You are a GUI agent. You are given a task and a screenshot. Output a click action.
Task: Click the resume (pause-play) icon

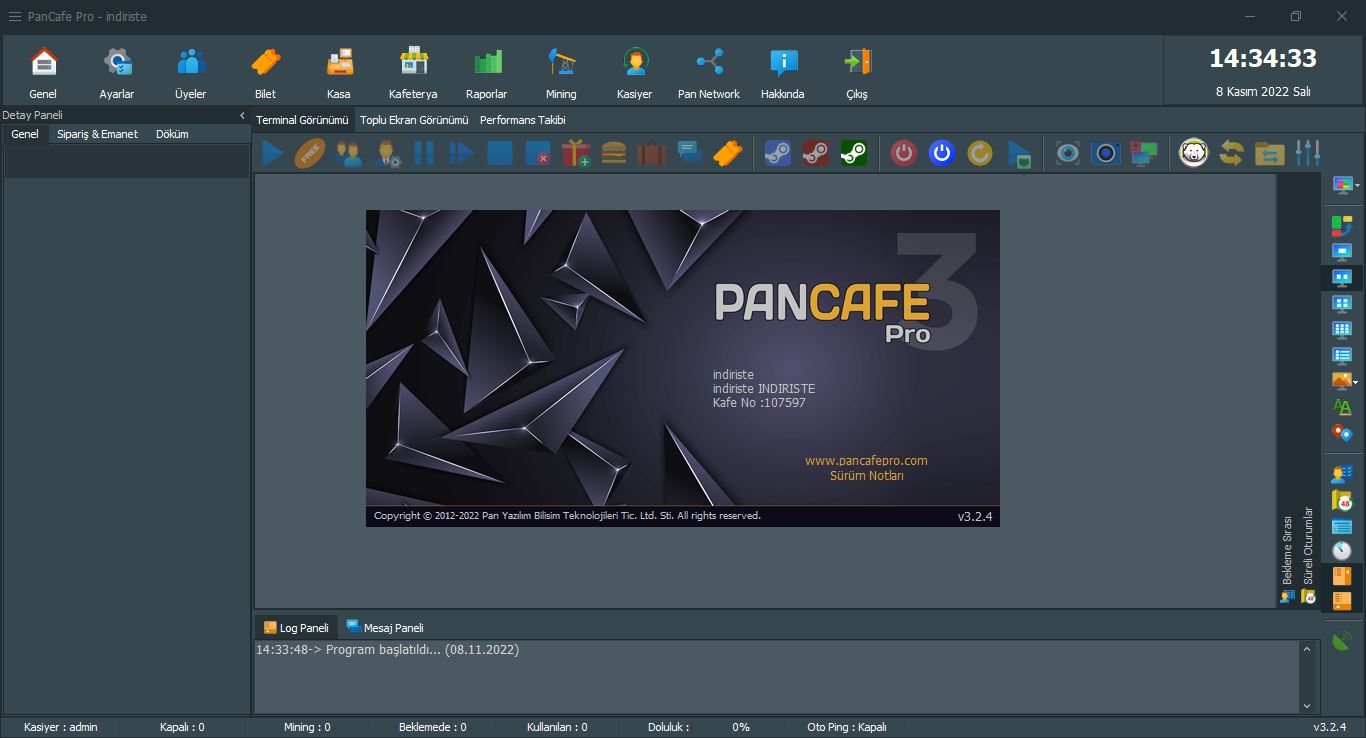[462, 153]
